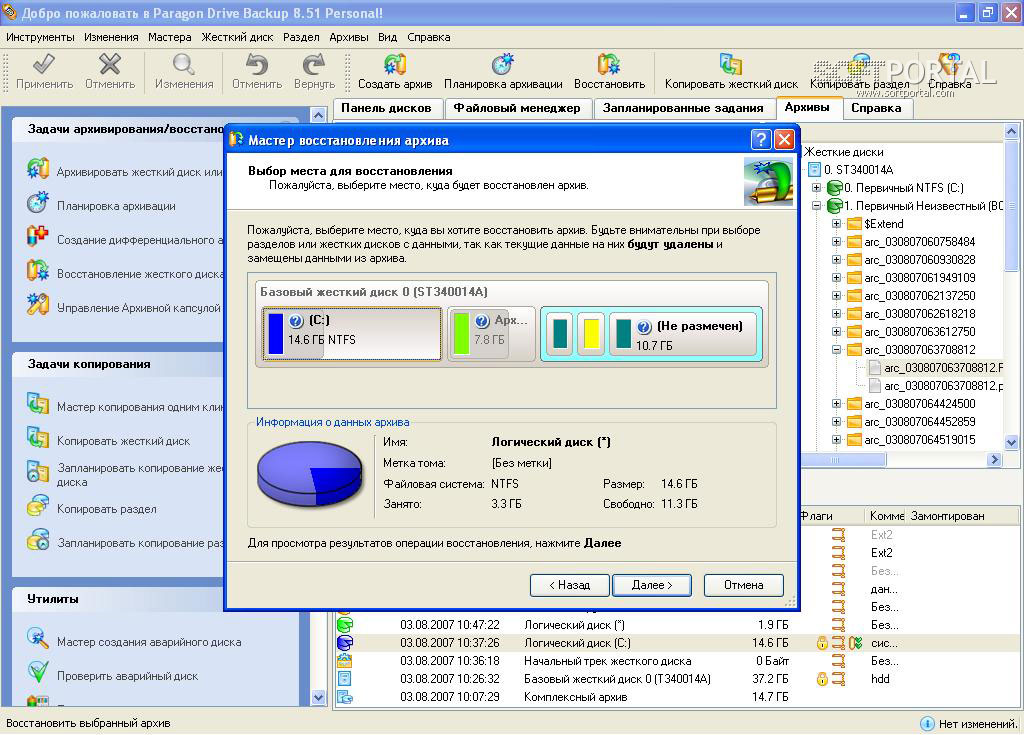Click tree horizontal scrollbar right arrow
The image size is (1024, 735).
(995, 459)
